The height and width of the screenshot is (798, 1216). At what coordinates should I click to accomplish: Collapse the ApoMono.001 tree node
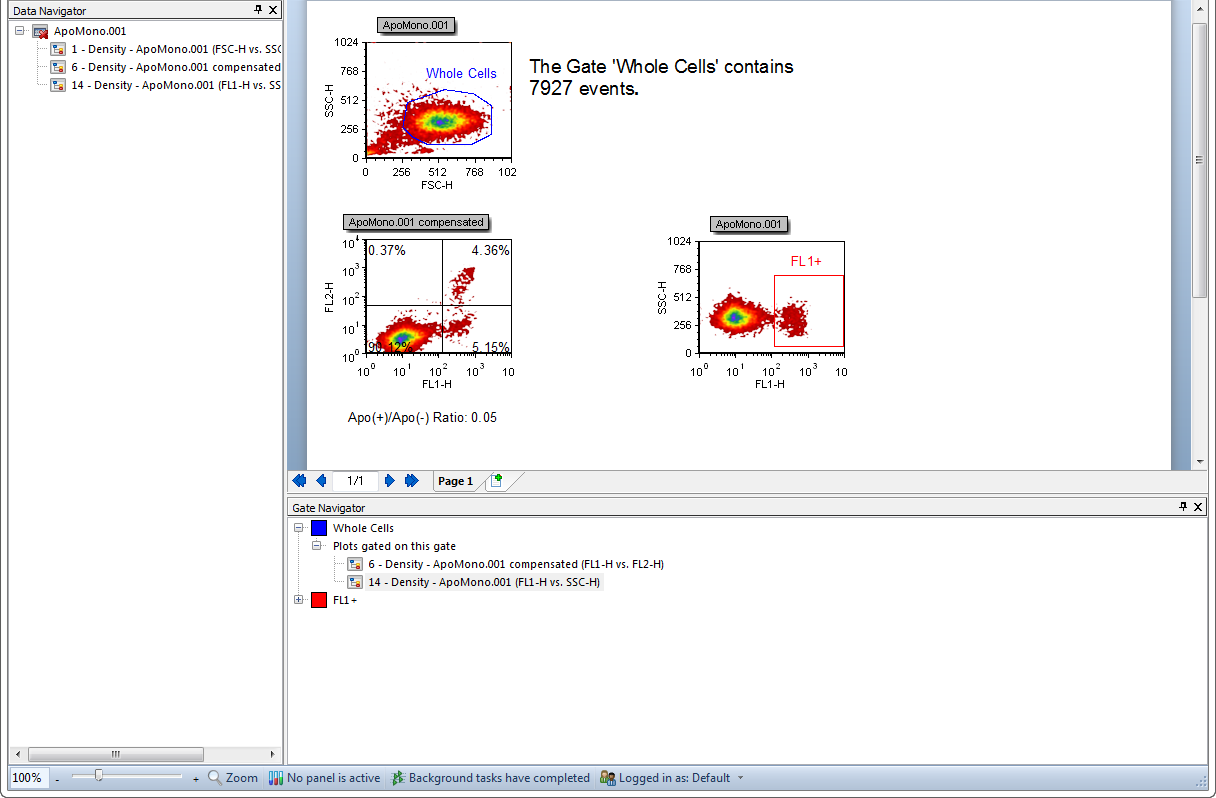(x=20, y=31)
